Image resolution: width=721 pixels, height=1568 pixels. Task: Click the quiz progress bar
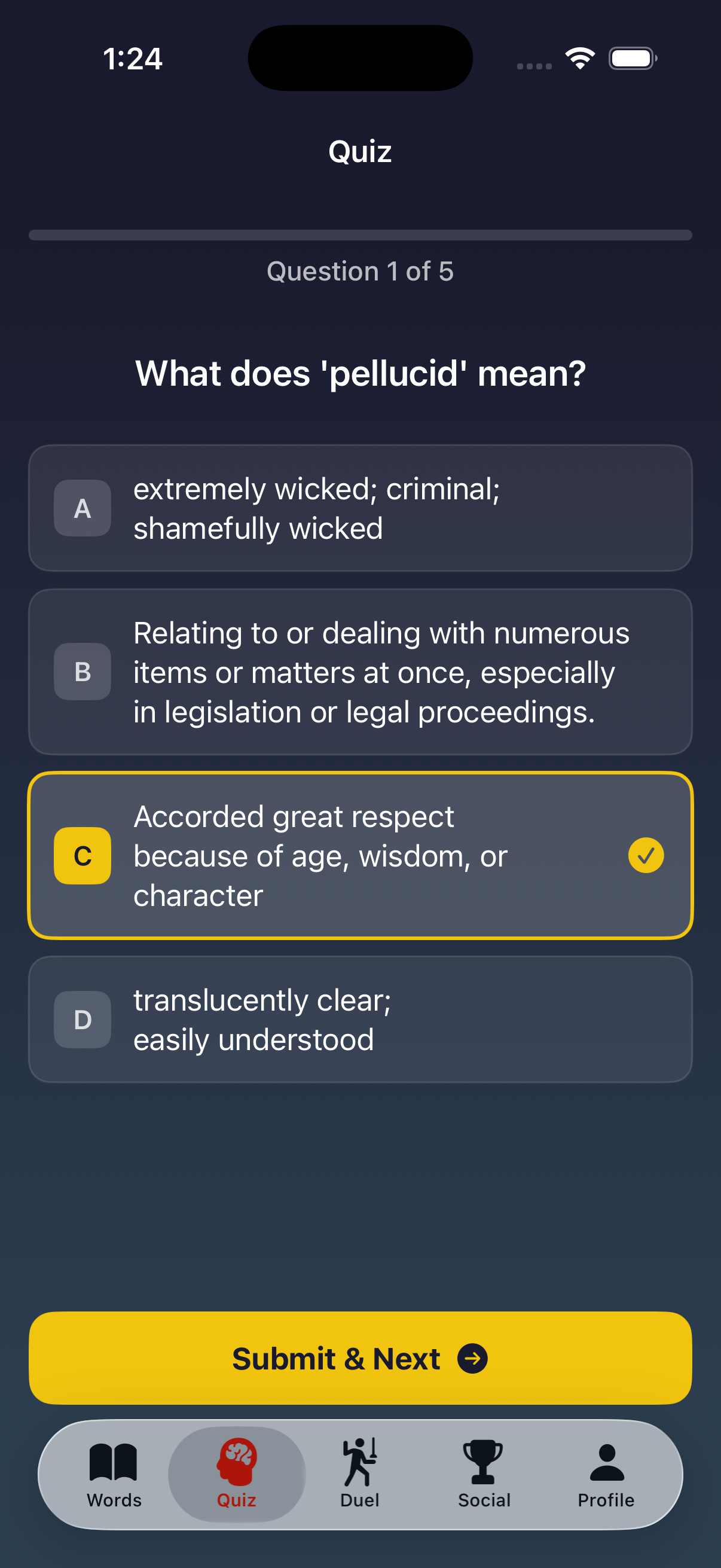360,234
